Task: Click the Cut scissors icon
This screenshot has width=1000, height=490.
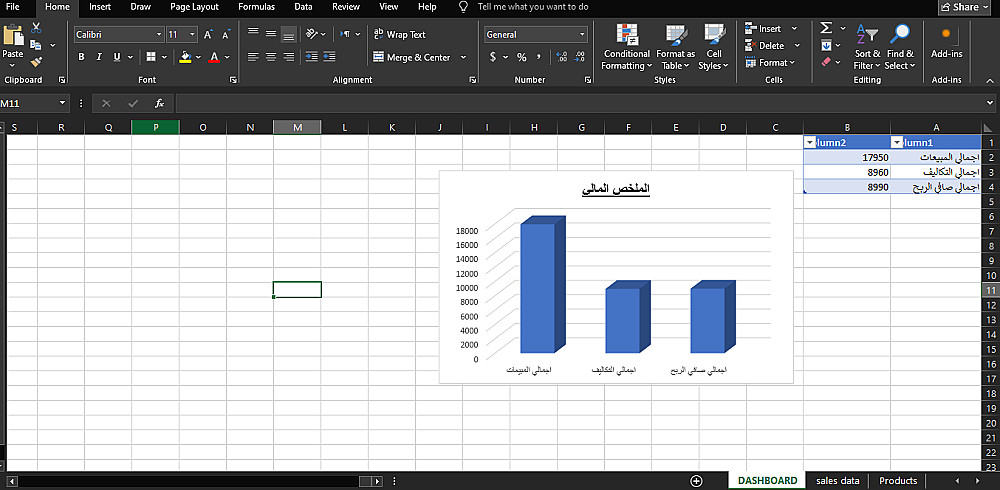Action: click(36, 28)
